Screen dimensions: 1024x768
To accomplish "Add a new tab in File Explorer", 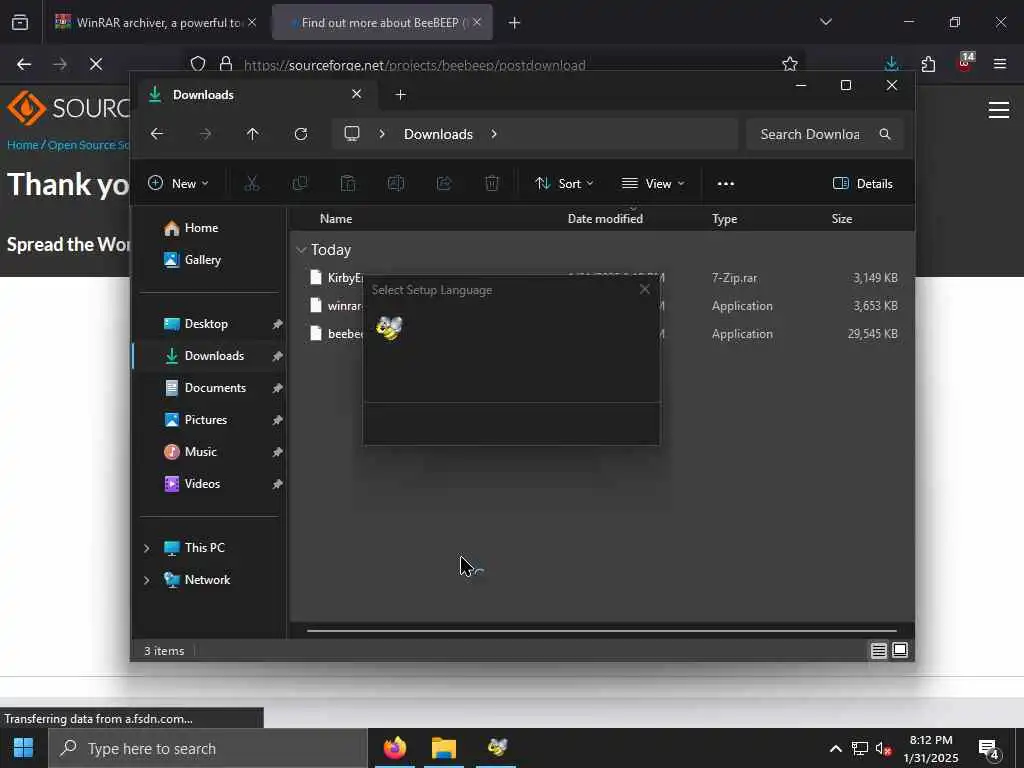I will click(x=400, y=95).
